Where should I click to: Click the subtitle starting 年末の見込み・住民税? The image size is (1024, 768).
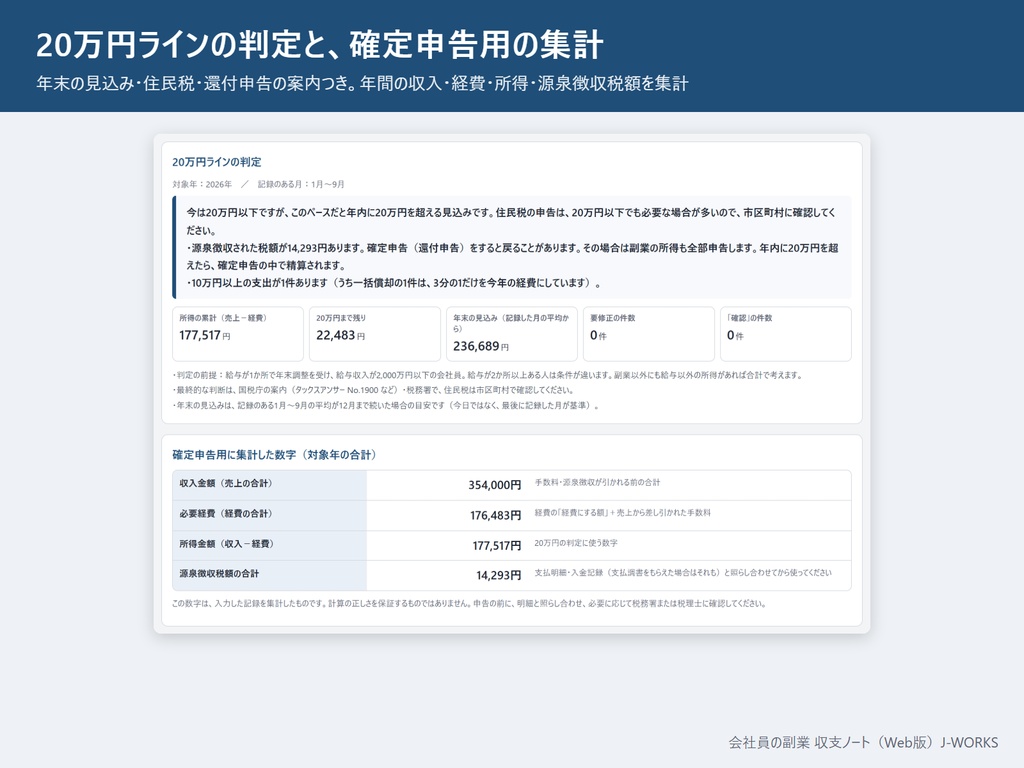(x=362, y=84)
